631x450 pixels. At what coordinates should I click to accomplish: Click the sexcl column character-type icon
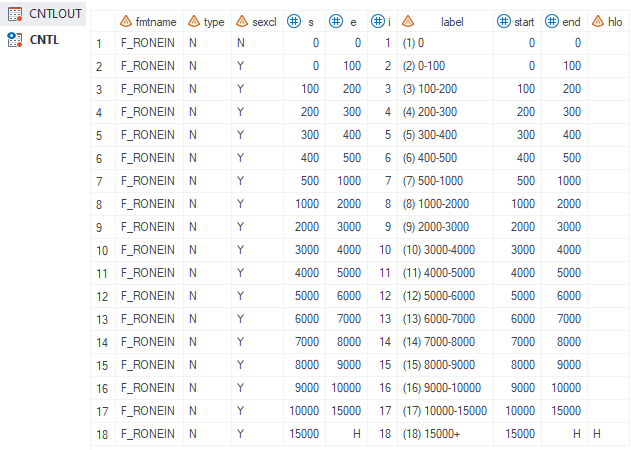pyautogui.click(x=242, y=21)
